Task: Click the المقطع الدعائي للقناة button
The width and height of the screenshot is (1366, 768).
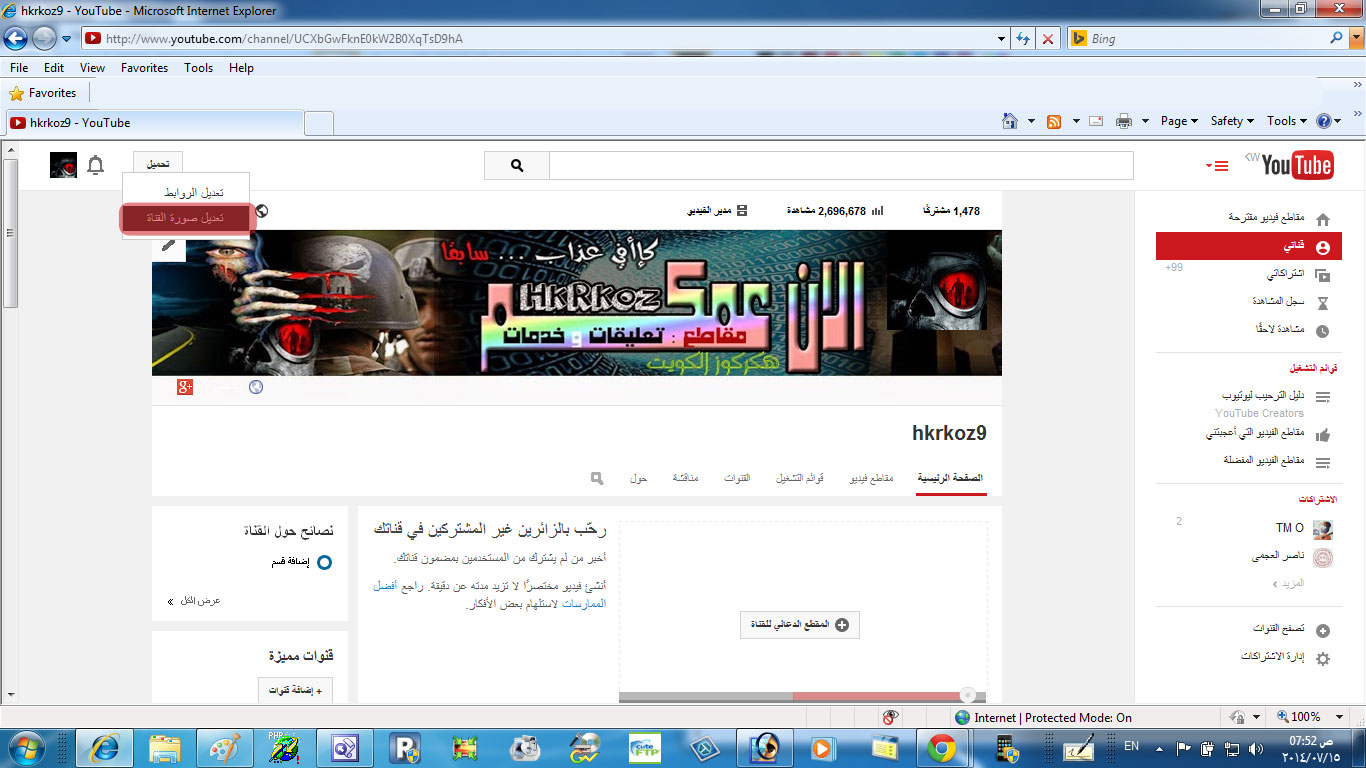Action: (800, 625)
